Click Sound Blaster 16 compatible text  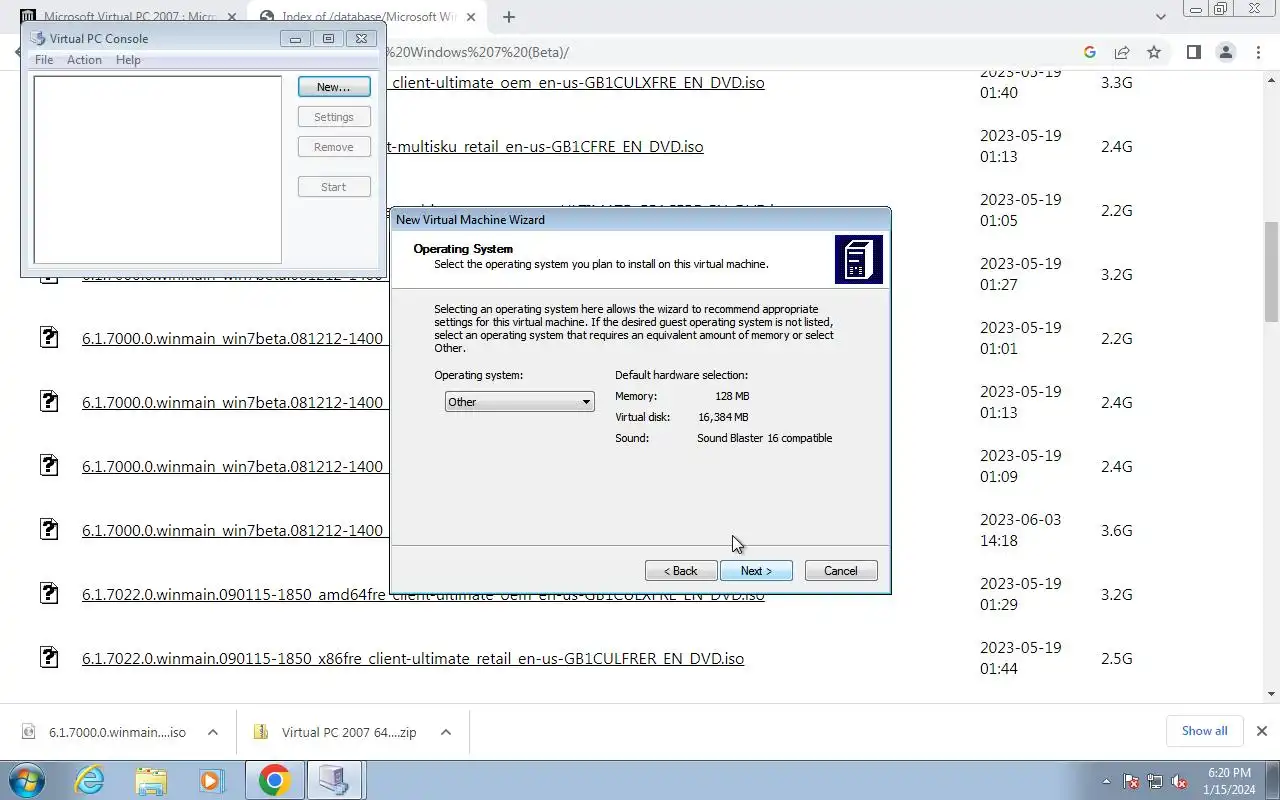tap(764, 438)
